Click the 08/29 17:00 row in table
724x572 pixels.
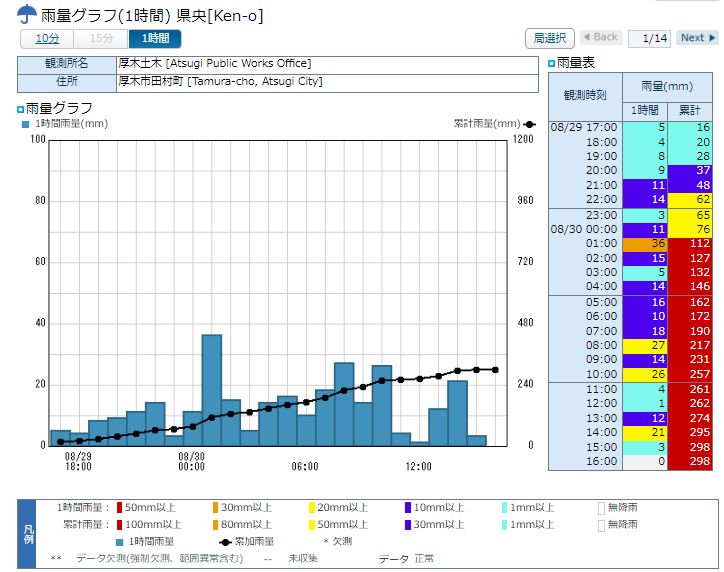585,127
